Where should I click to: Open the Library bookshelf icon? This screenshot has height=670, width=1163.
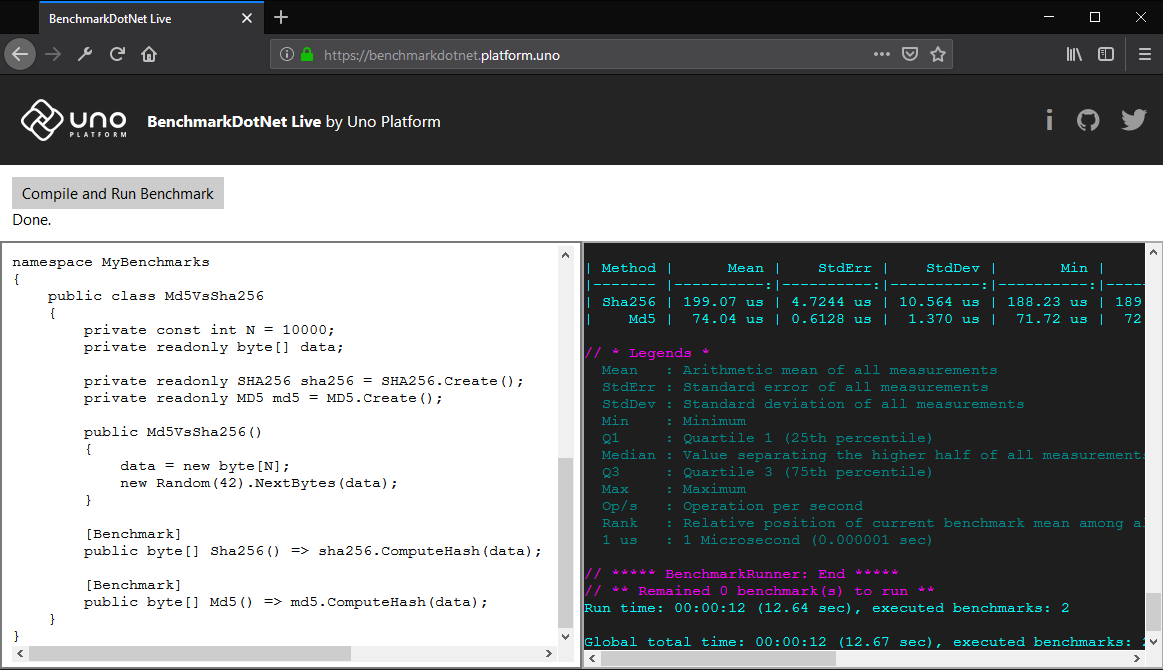tap(1074, 54)
